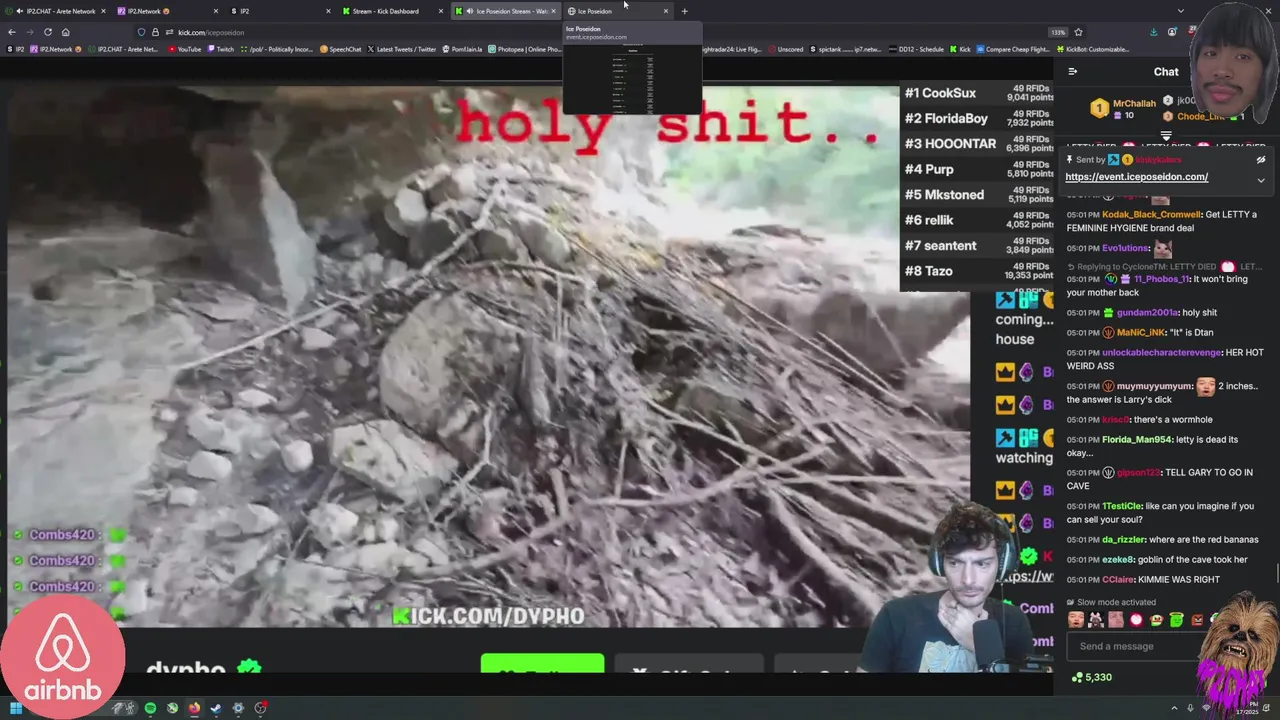Viewport: 1280px width, 720px height.
Task: Open a new browser tab
Action: pos(684,11)
